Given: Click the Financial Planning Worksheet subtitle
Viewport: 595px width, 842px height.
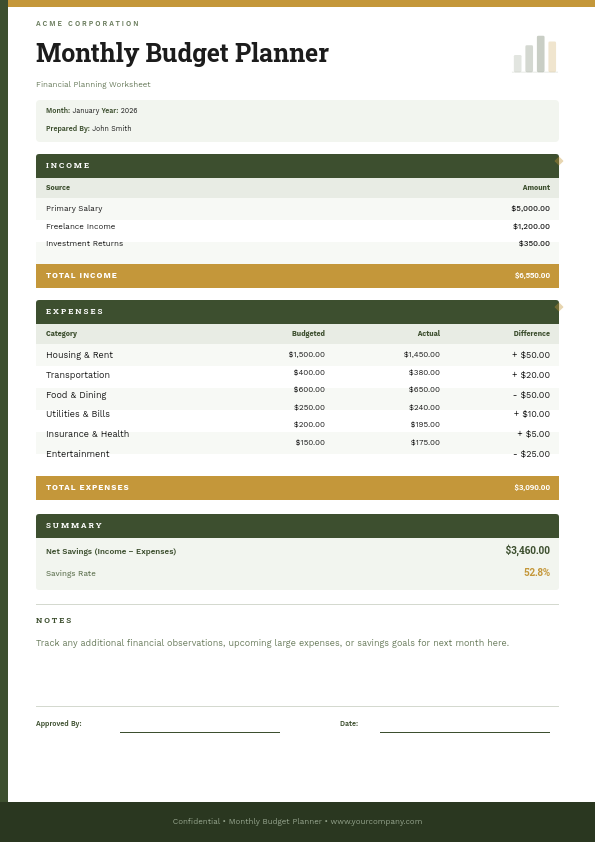Looking at the screenshot, I should [x=93, y=84].
